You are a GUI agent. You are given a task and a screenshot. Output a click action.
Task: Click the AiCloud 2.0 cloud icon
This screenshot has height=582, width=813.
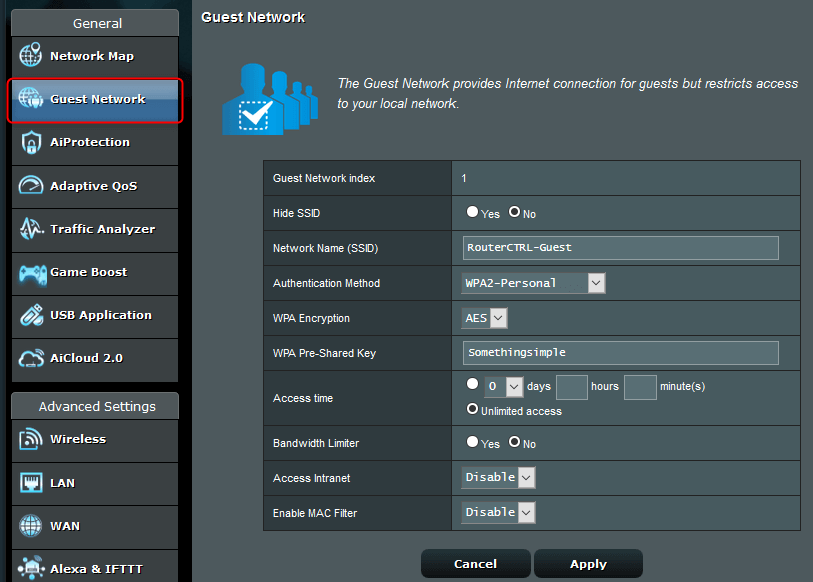click(31, 358)
